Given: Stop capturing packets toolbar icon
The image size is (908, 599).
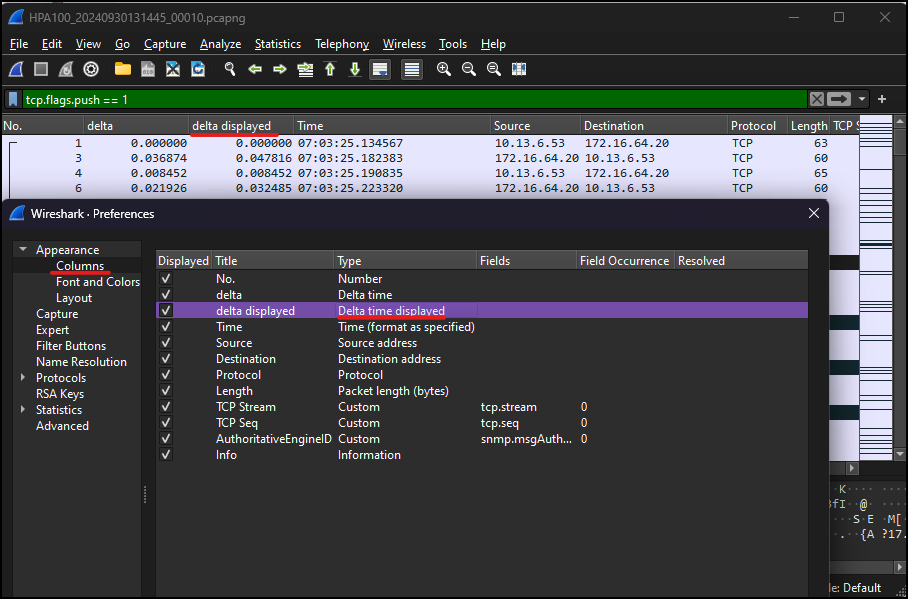Looking at the screenshot, I should tap(41, 70).
